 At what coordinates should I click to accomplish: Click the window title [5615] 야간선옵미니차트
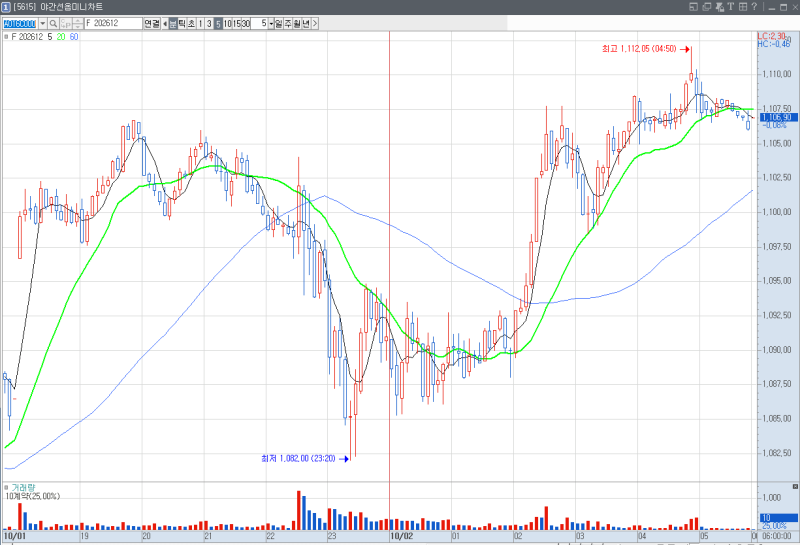58,7
